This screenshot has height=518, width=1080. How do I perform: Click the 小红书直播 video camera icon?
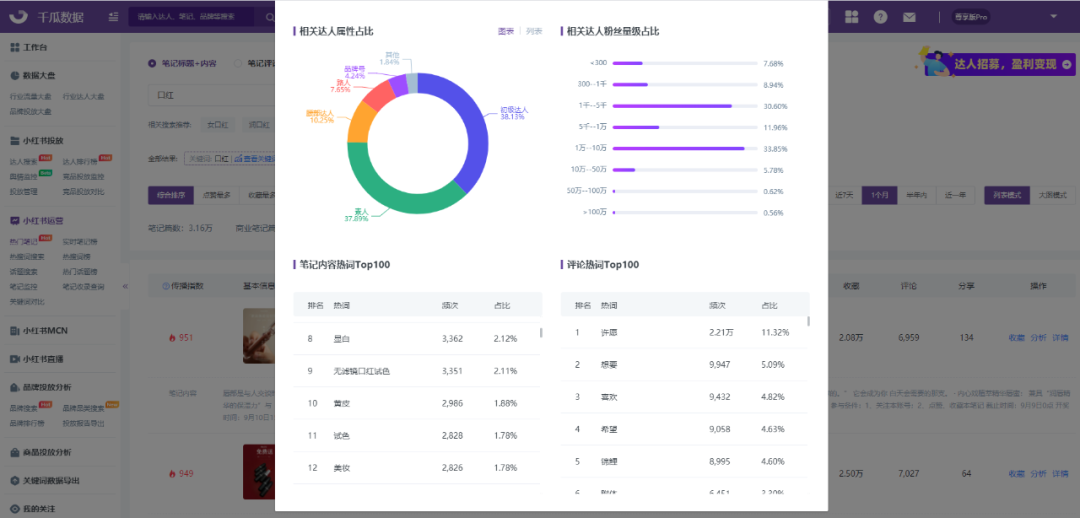pyautogui.click(x=14, y=359)
